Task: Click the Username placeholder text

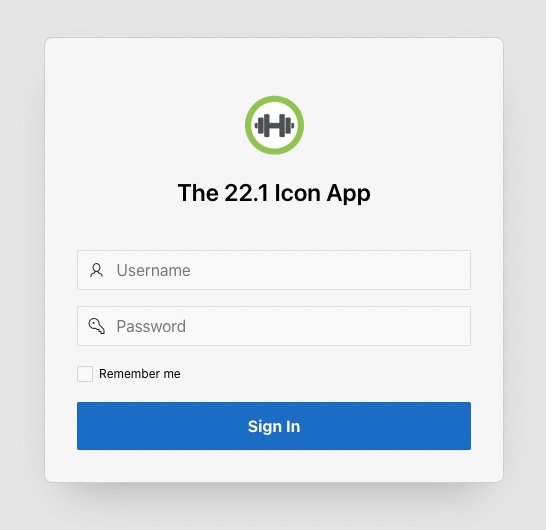Action: 154,271
